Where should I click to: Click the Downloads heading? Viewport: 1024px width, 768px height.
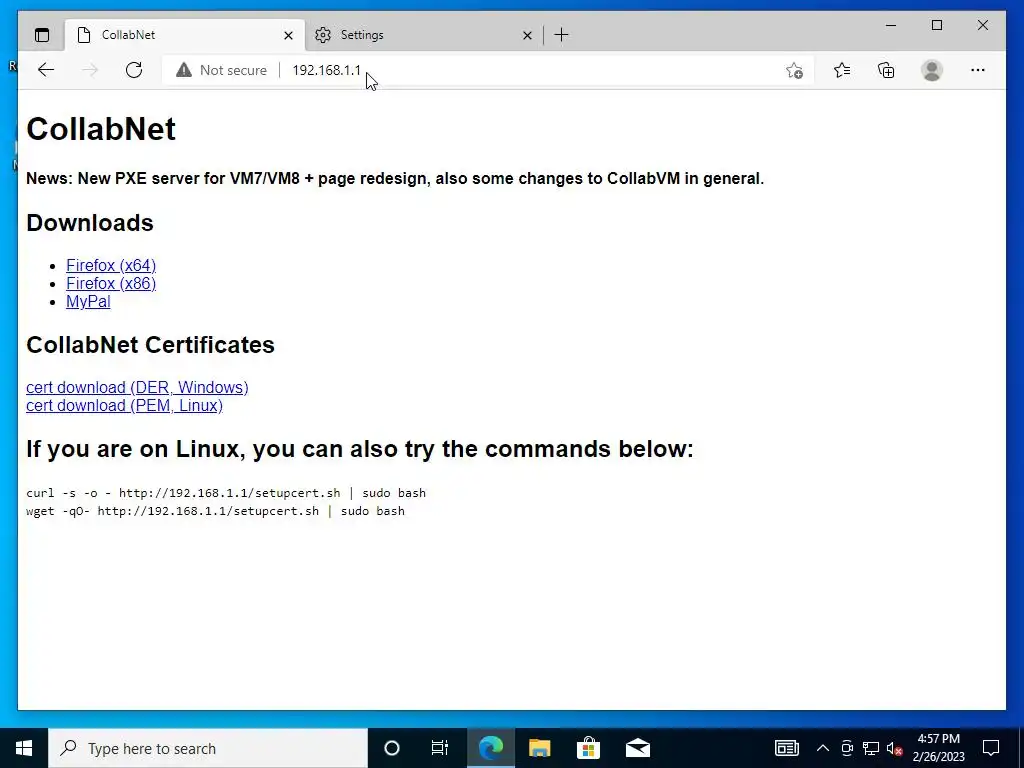point(89,223)
